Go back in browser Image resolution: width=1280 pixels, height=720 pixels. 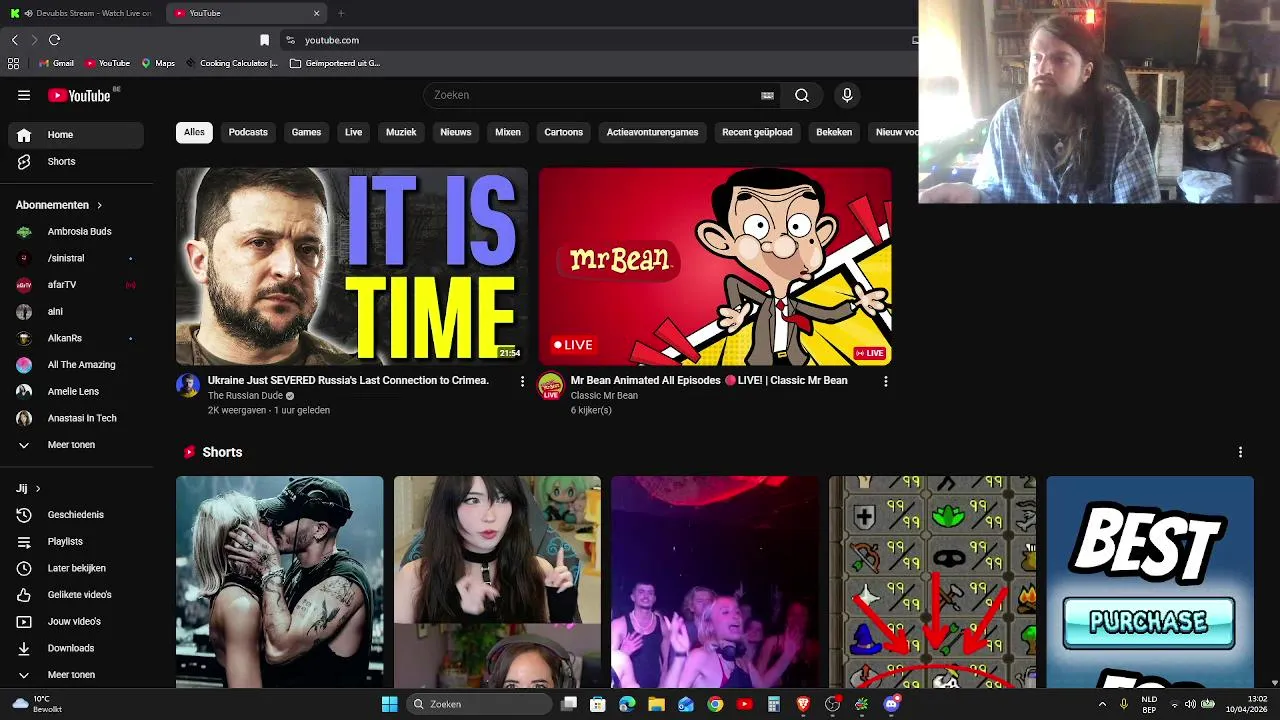click(x=14, y=40)
